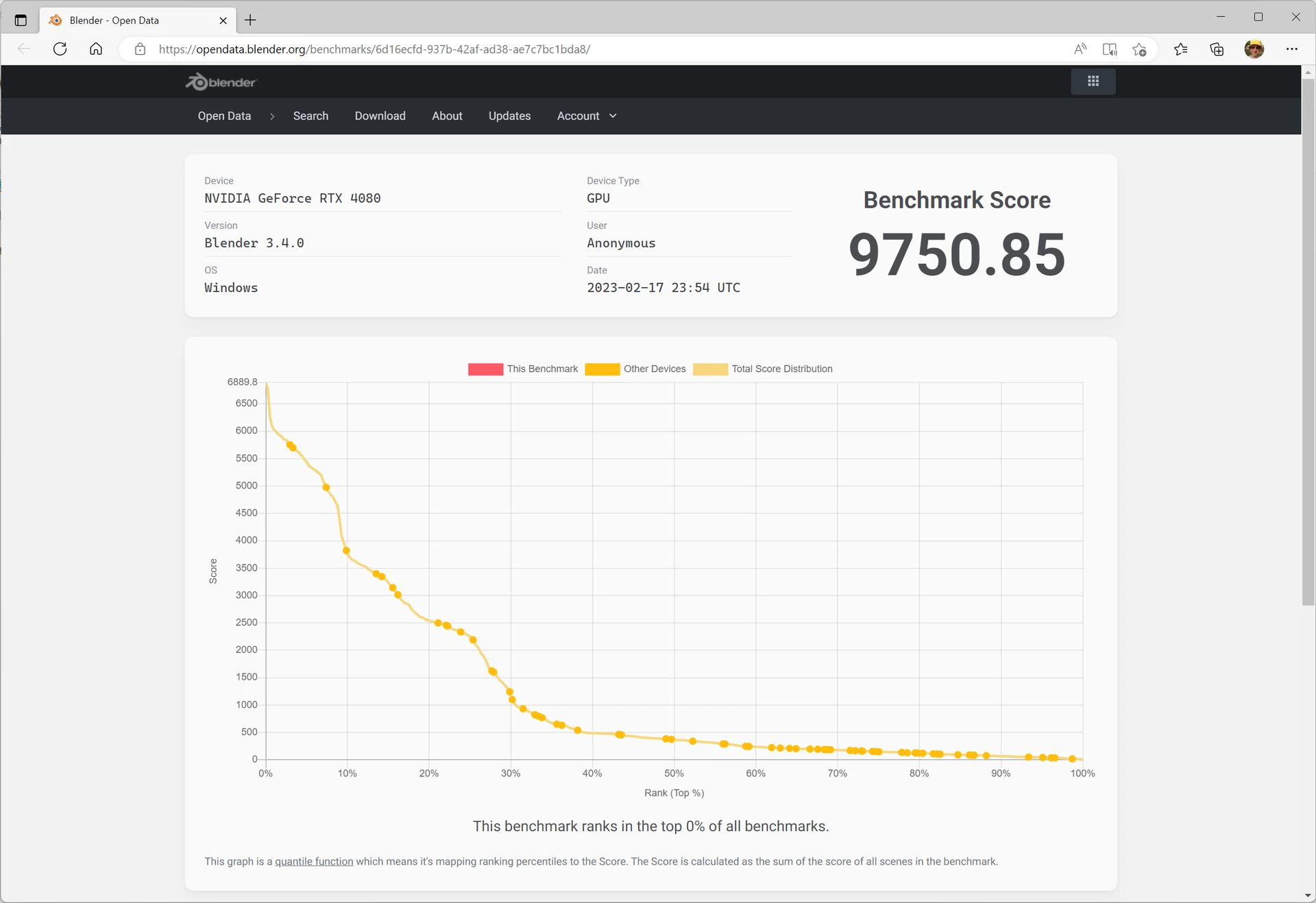Open the Collections icon

1217,49
